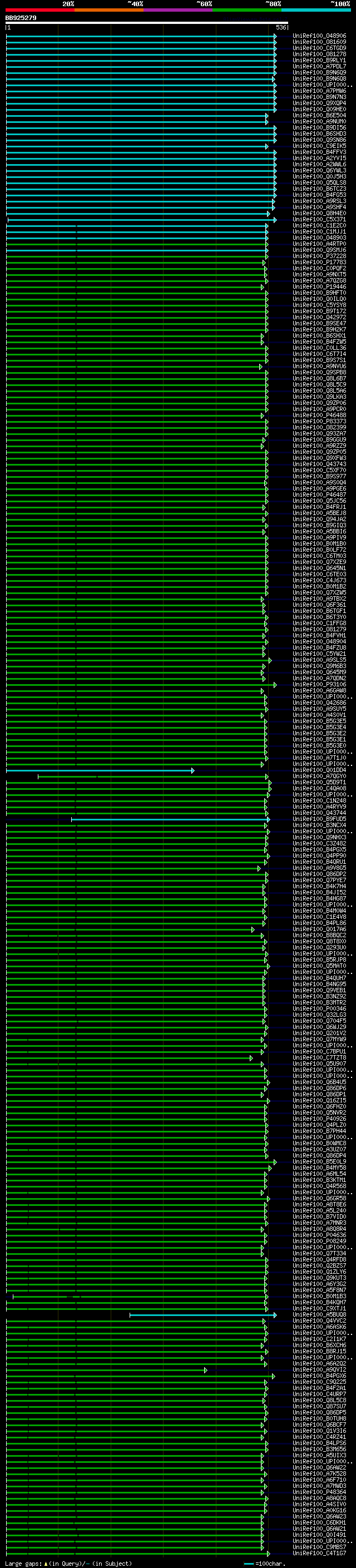Image resolution: width=356 pixels, height=1568 pixels.
Task: Open hit UniRef100_B4FFY3
Action: click(319, 152)
